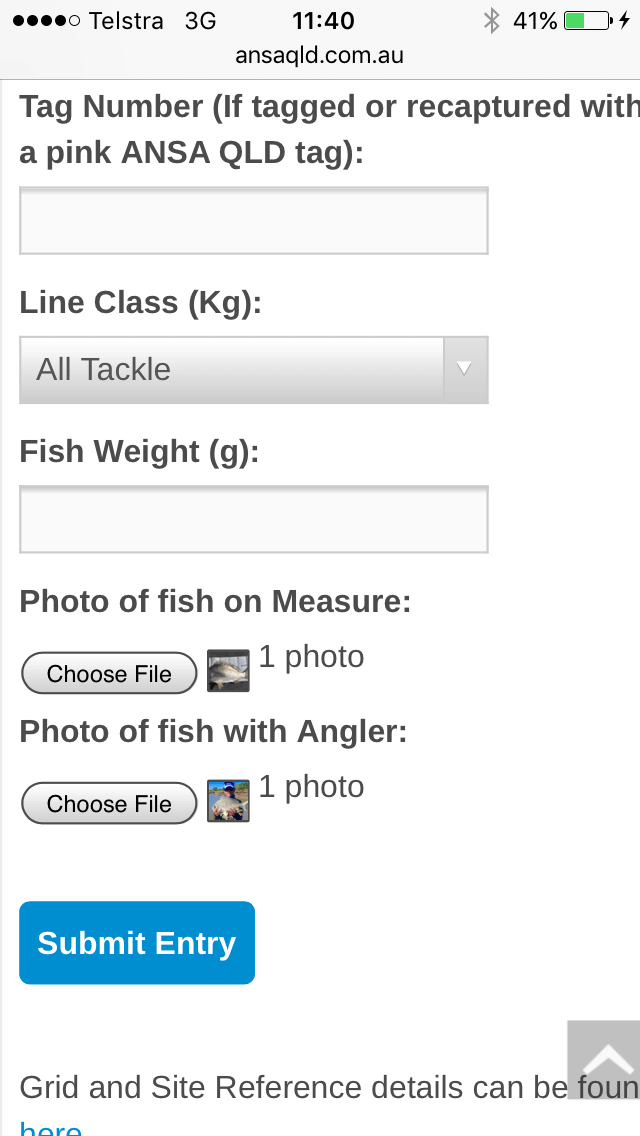Click the Line Class dropdown arrow

[464, 369]
